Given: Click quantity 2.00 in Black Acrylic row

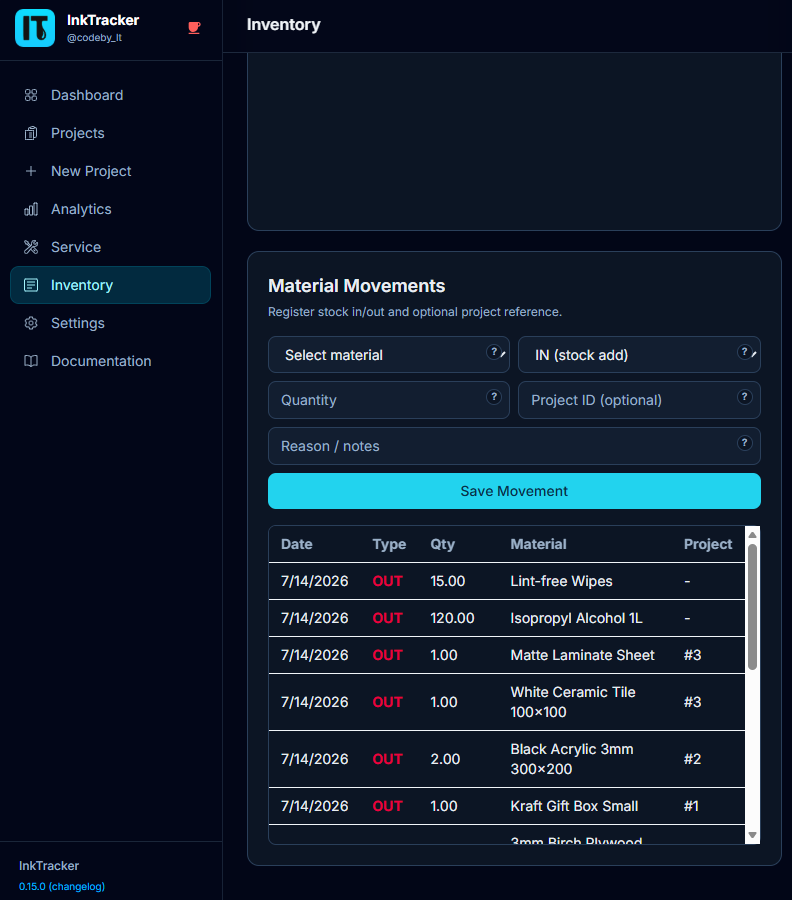Looking at the screenshot, I should click(445, 759).
